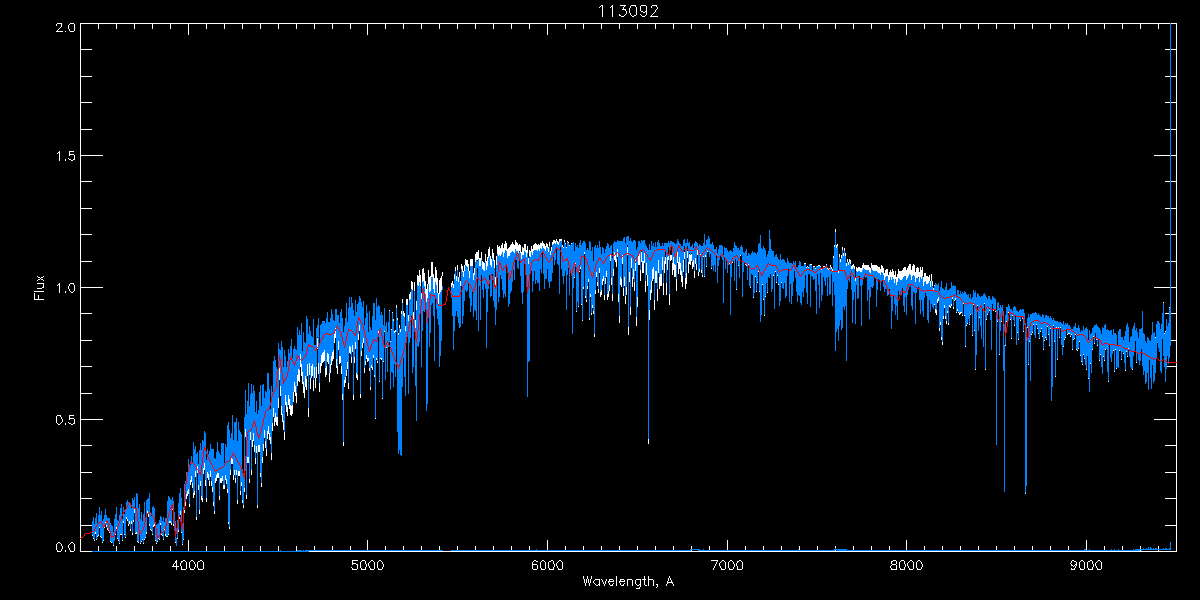Click the 0.5 y-axis tick label
Screen dimensions: 1200x600
(x=64, y=419)
